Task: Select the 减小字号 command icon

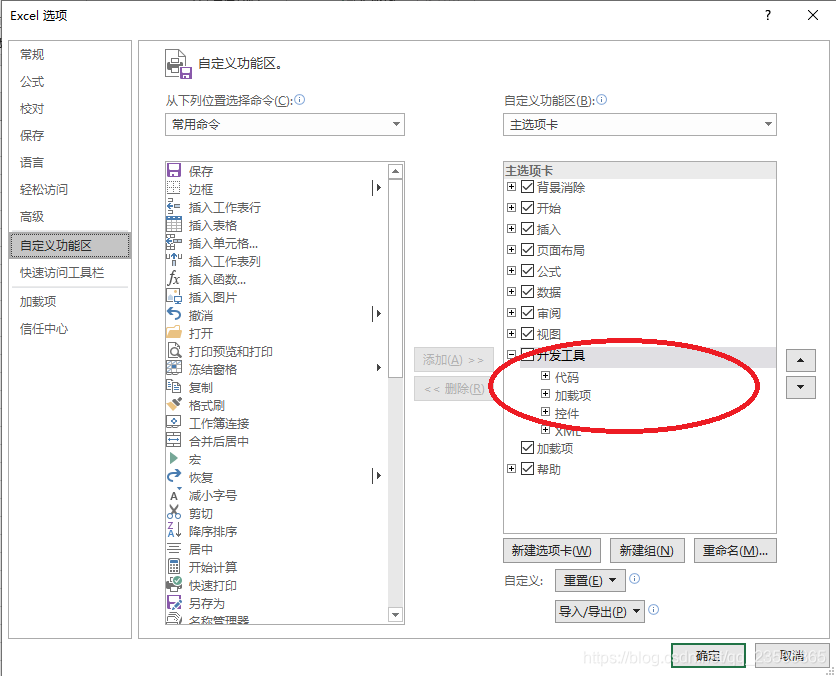Action: tap(175, 495)
